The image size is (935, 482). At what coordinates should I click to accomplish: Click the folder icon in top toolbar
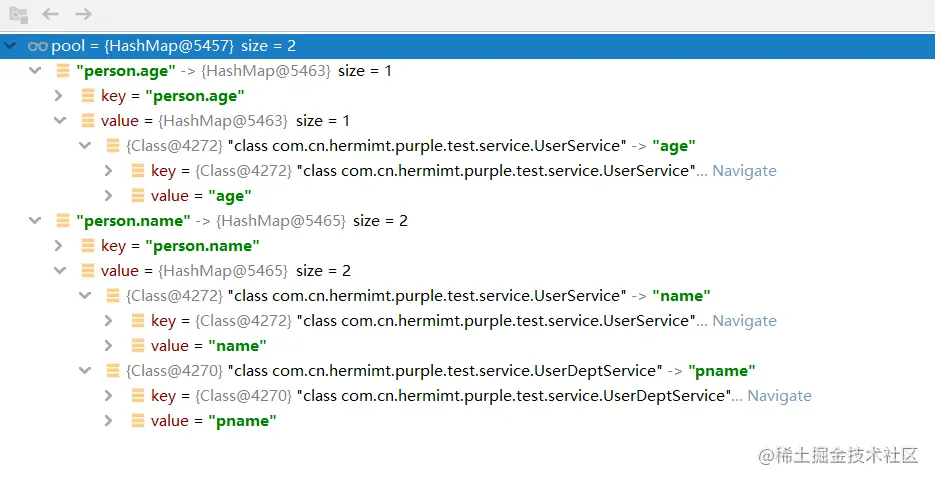[x=18, y=15]
